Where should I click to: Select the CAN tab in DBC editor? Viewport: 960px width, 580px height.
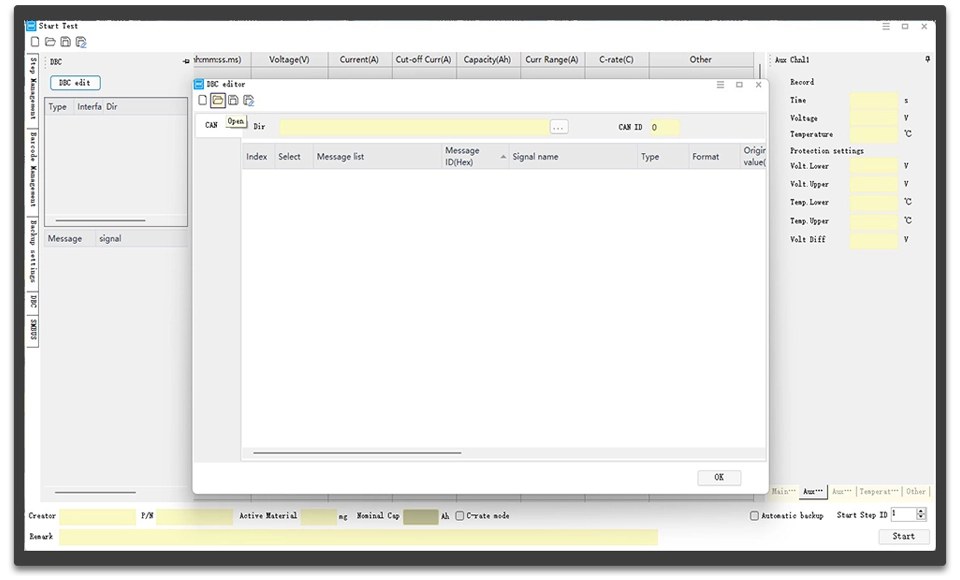coord(211,125)
